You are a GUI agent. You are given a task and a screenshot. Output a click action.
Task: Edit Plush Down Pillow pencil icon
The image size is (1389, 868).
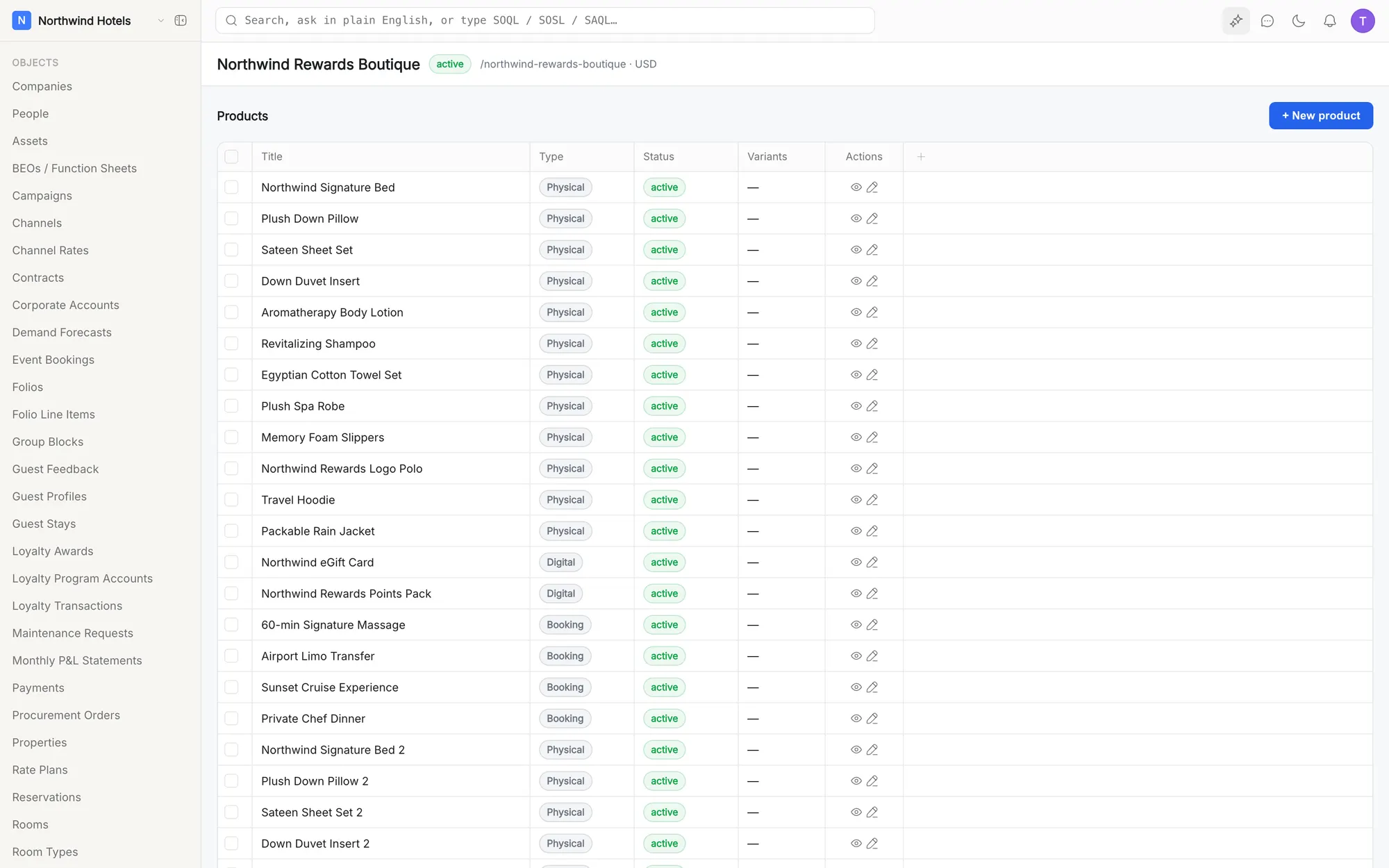click(872, 219)
